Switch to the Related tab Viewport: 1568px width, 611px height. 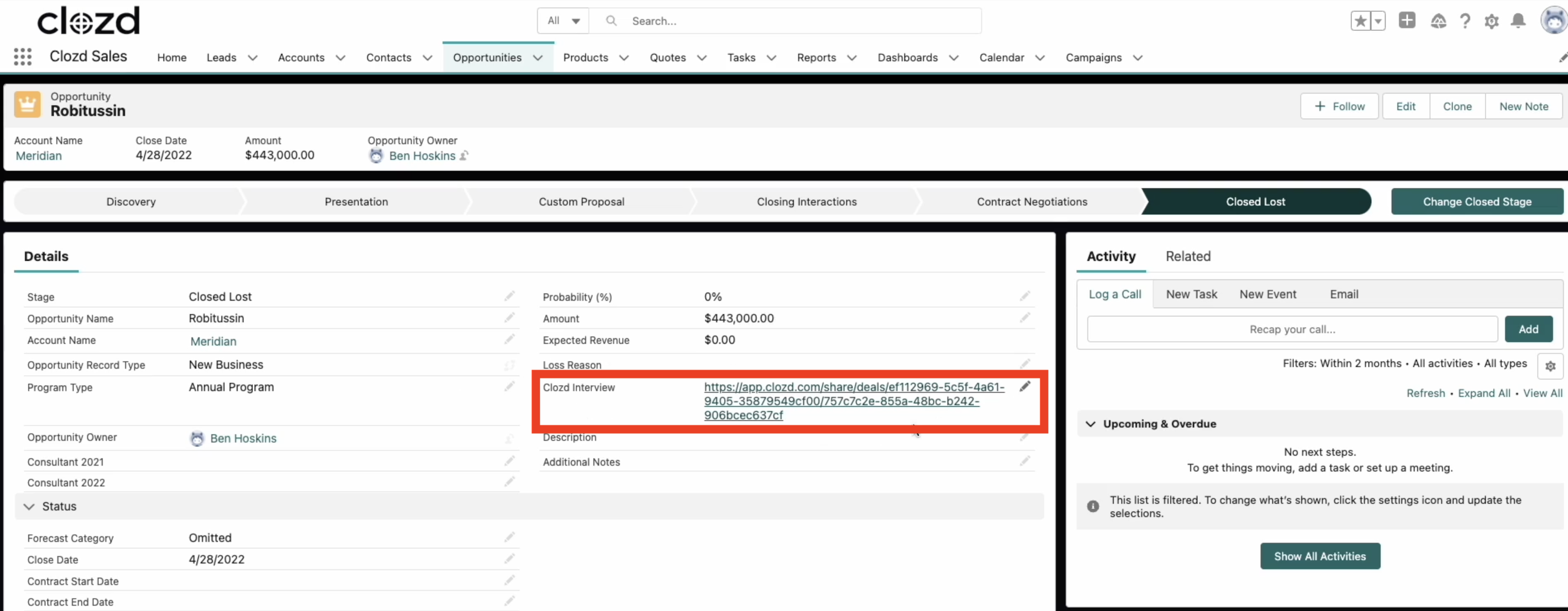click(x=1188, y=256)
